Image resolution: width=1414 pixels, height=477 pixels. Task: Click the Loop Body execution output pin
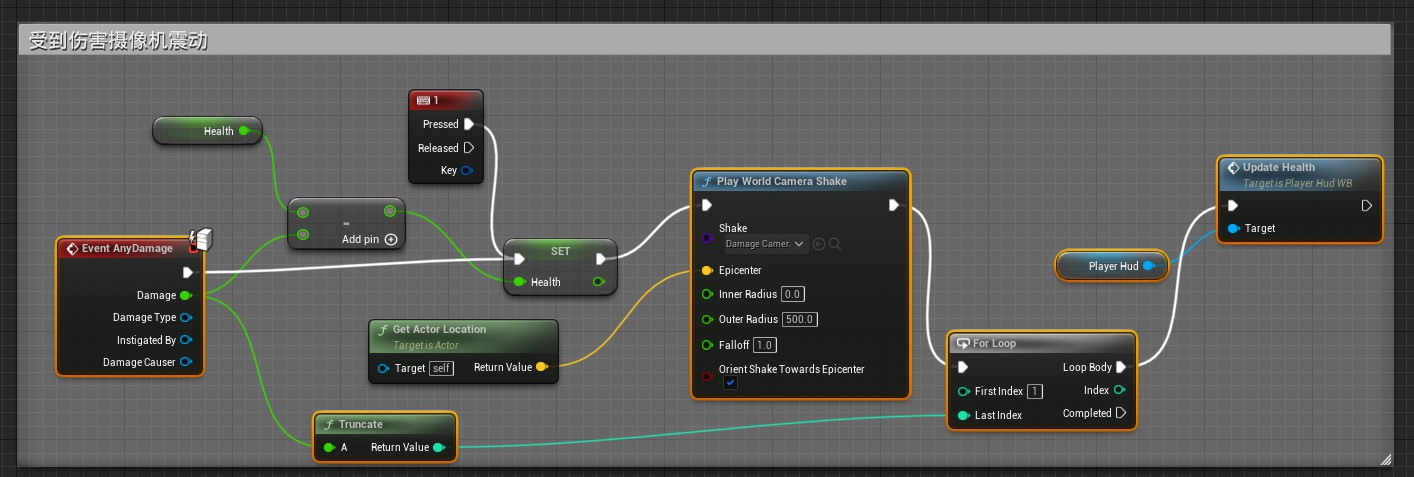(x=1120, y=367)
